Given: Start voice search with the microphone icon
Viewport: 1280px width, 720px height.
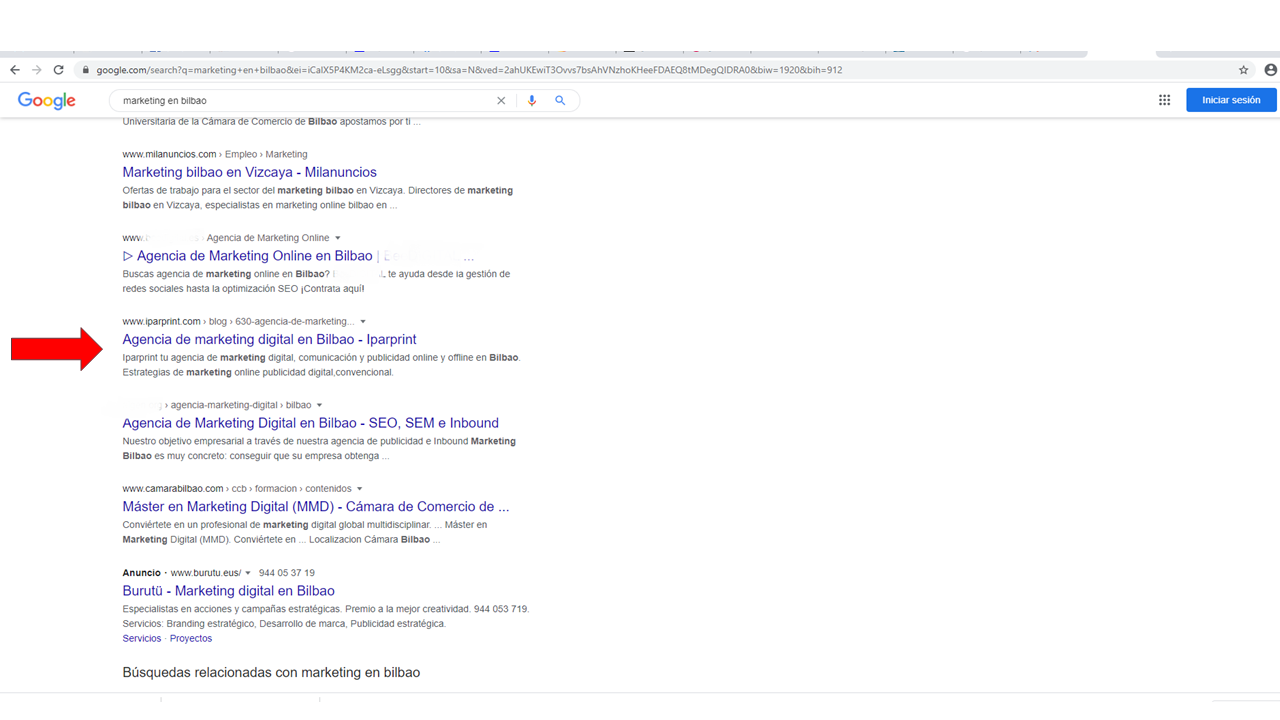Looking at the screenshot, I should pos(532,100).
